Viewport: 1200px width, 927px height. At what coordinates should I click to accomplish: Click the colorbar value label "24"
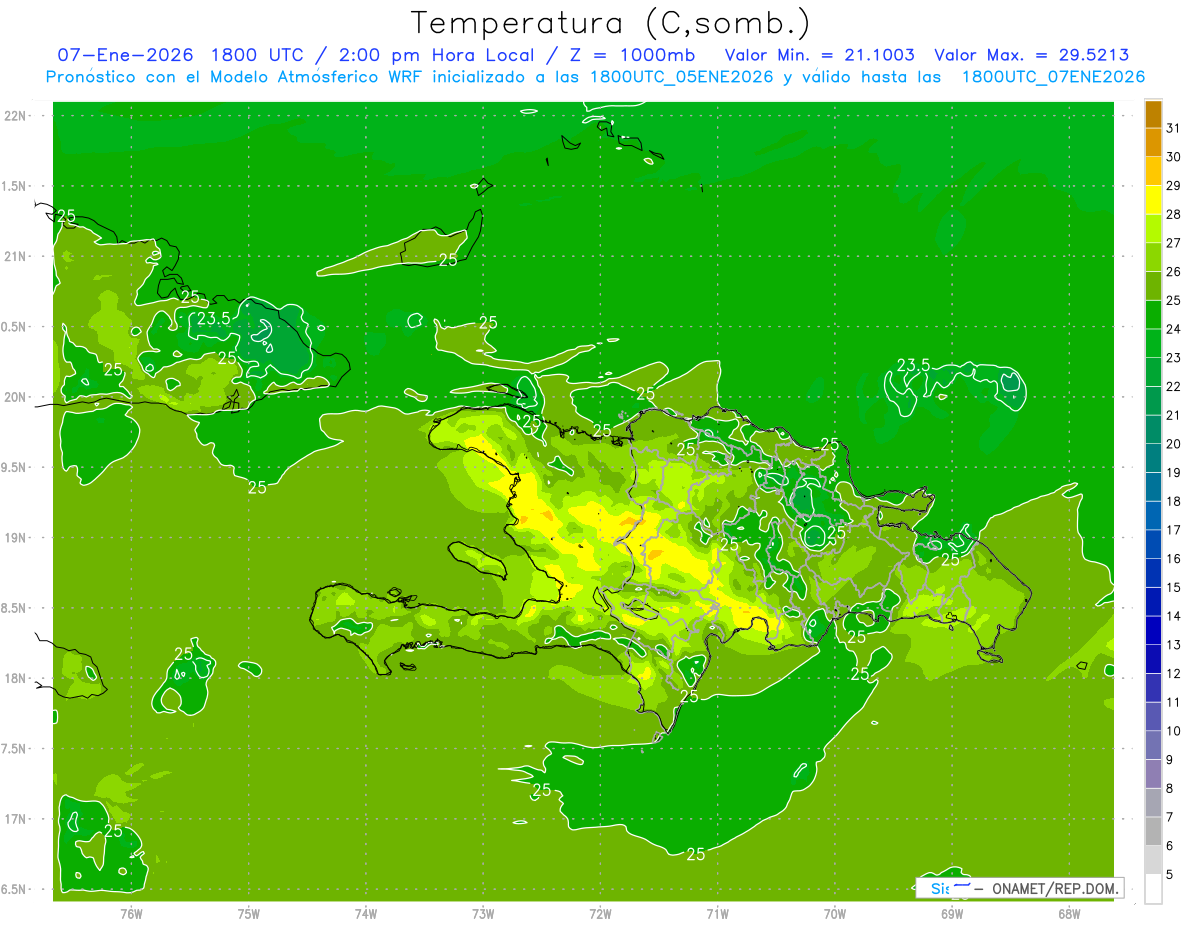click(x=1174, y=329)
